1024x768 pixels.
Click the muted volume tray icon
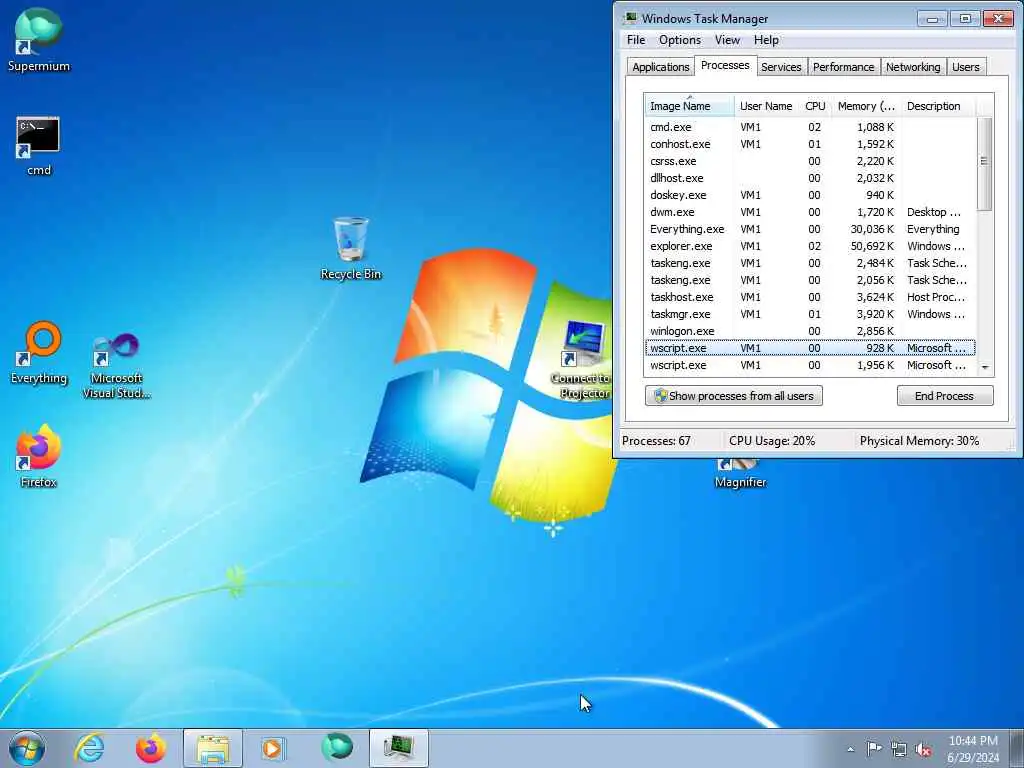pos(923,750)
